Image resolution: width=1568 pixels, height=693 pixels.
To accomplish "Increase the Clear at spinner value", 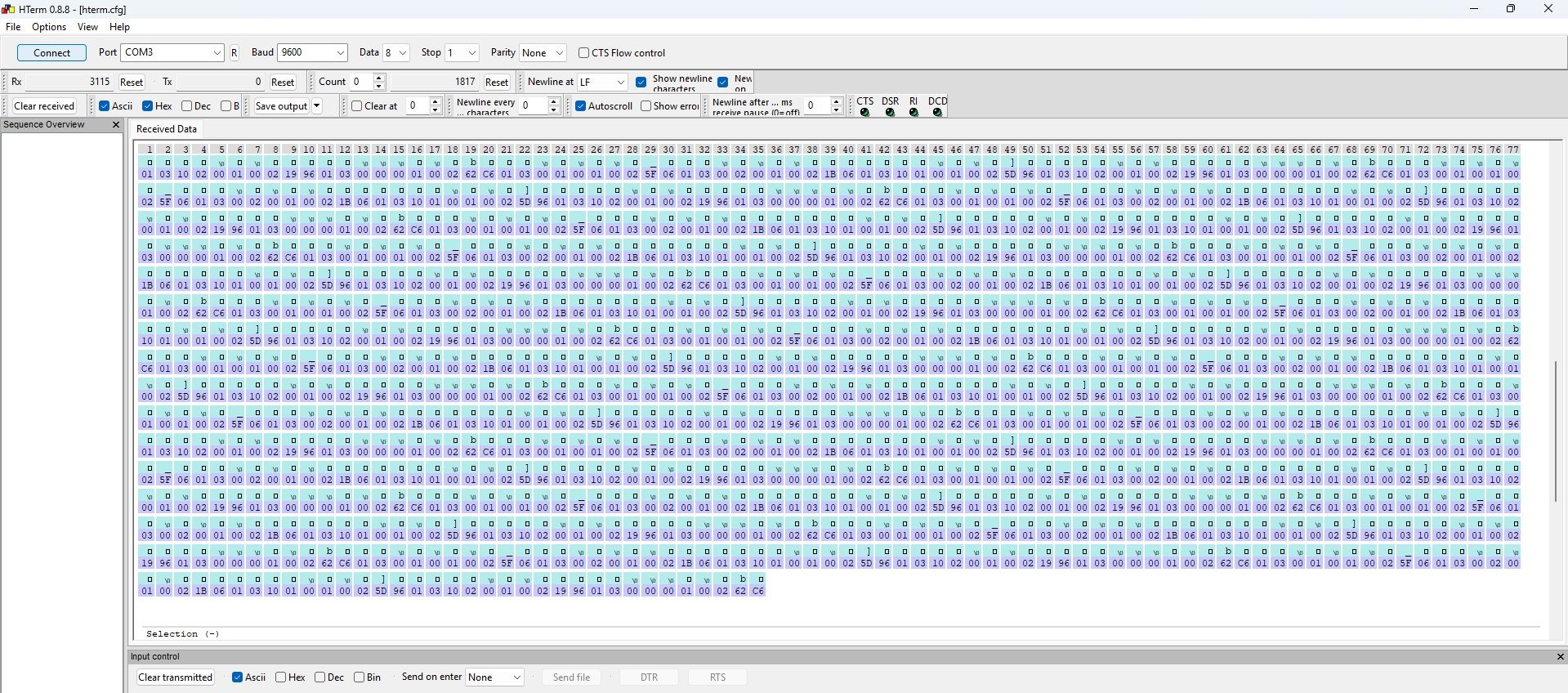I will tap(436, 101).
